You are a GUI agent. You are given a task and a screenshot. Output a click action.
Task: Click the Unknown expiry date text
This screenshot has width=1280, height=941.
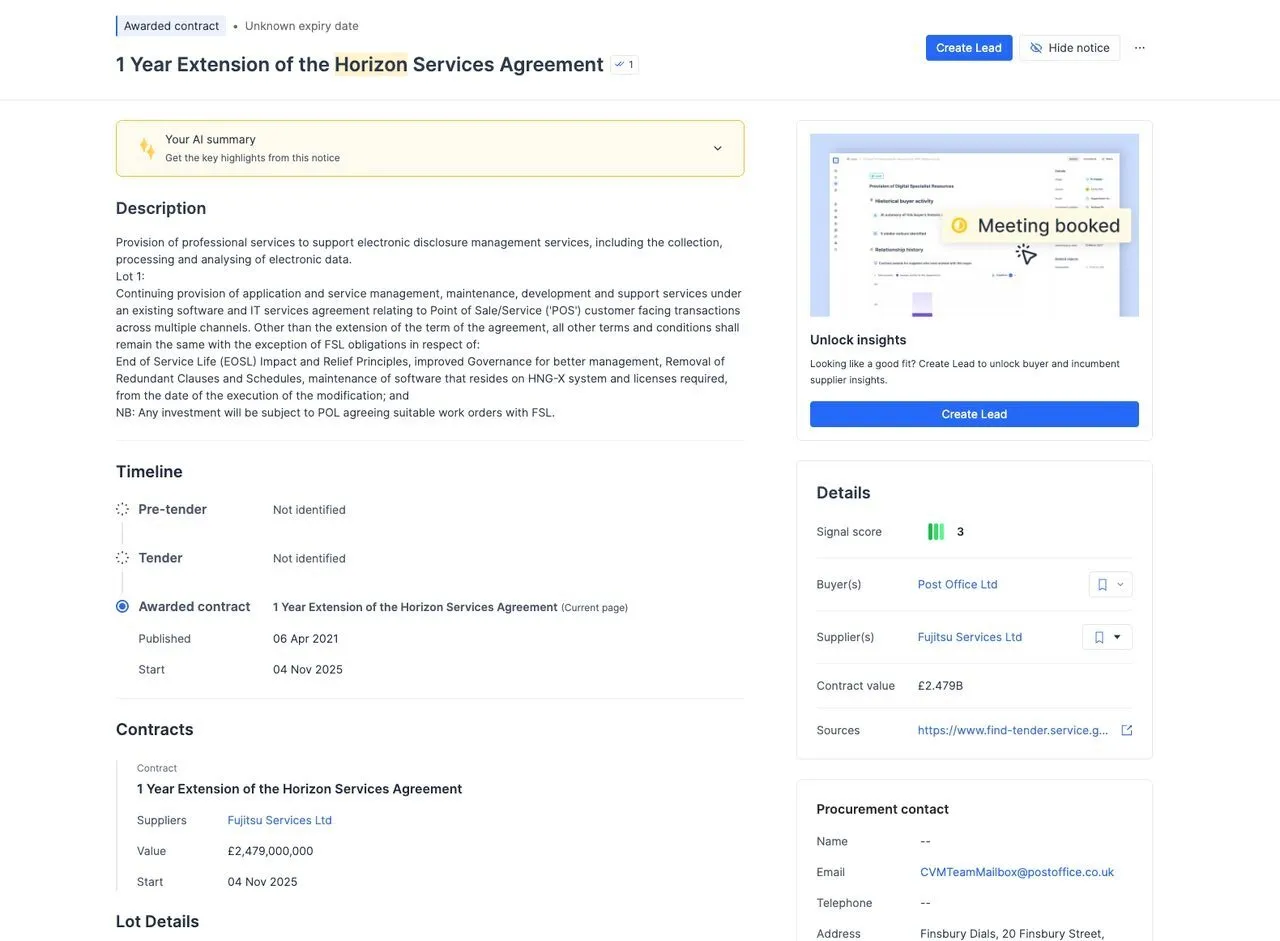pyautogui.click(x=302, y=26)
